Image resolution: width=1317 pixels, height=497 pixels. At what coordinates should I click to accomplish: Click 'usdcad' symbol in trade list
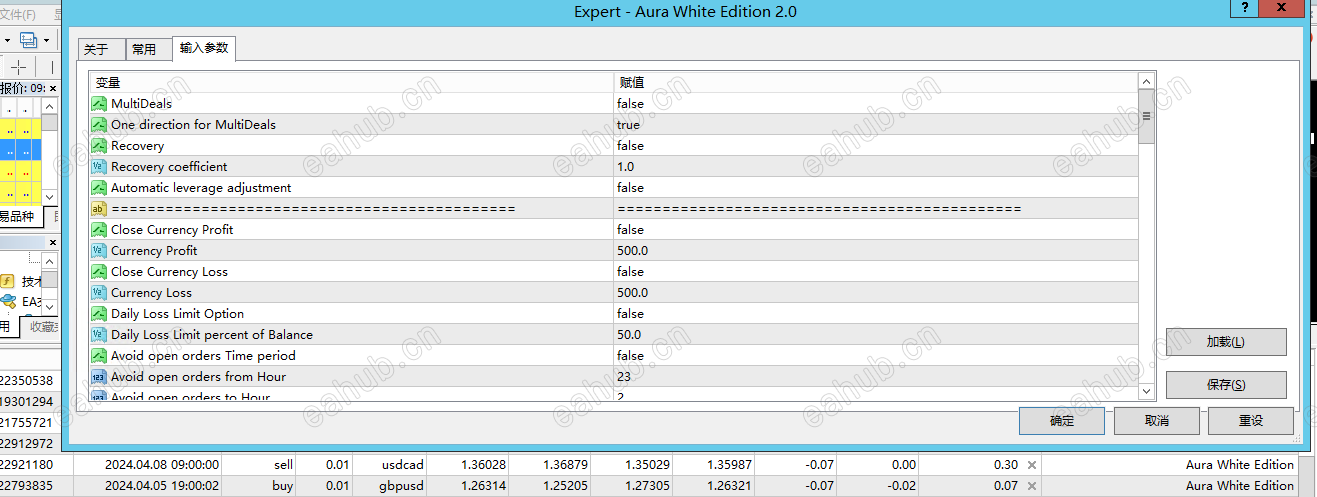403,465
